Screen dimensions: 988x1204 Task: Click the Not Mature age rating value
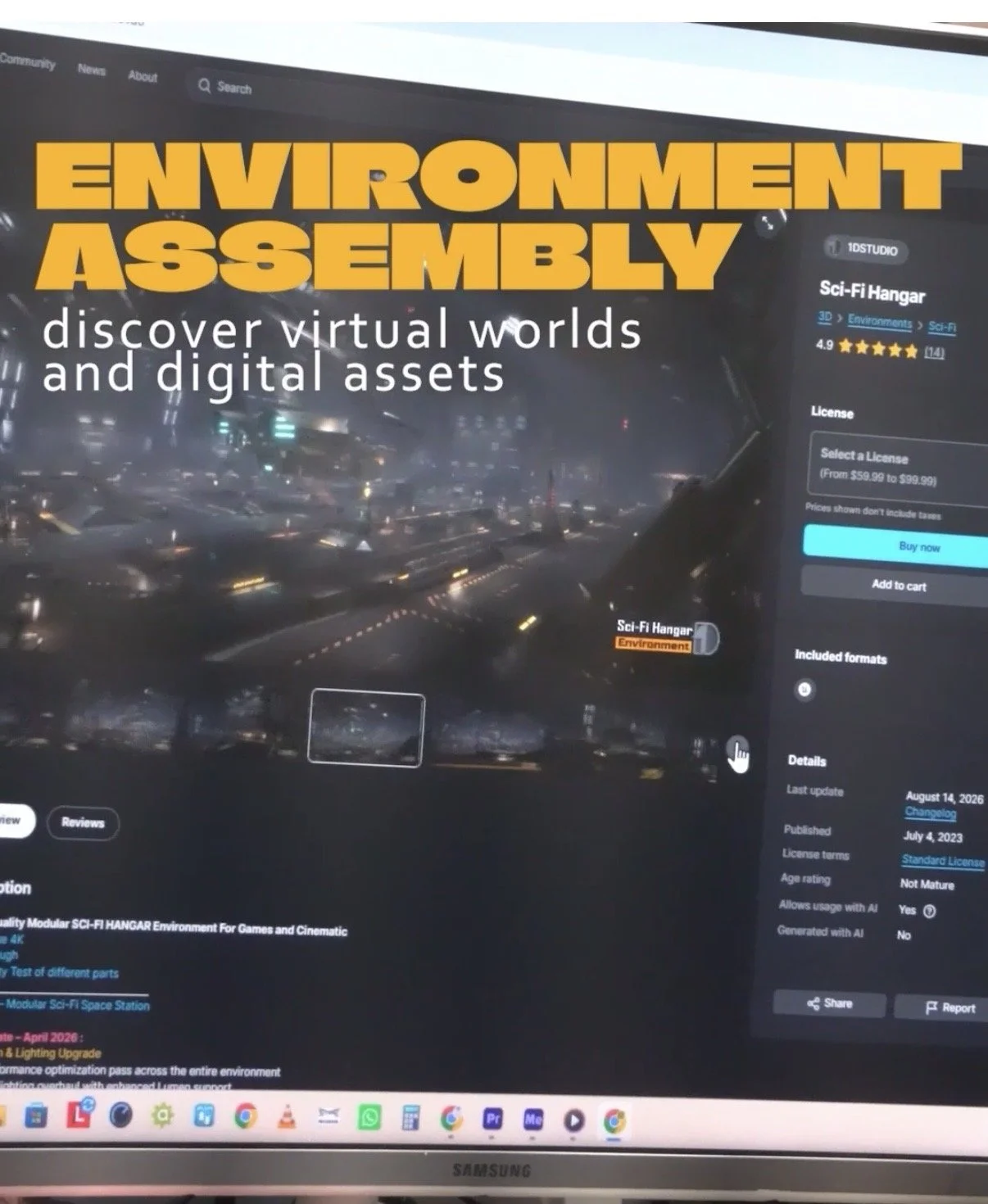pos(927,885)
